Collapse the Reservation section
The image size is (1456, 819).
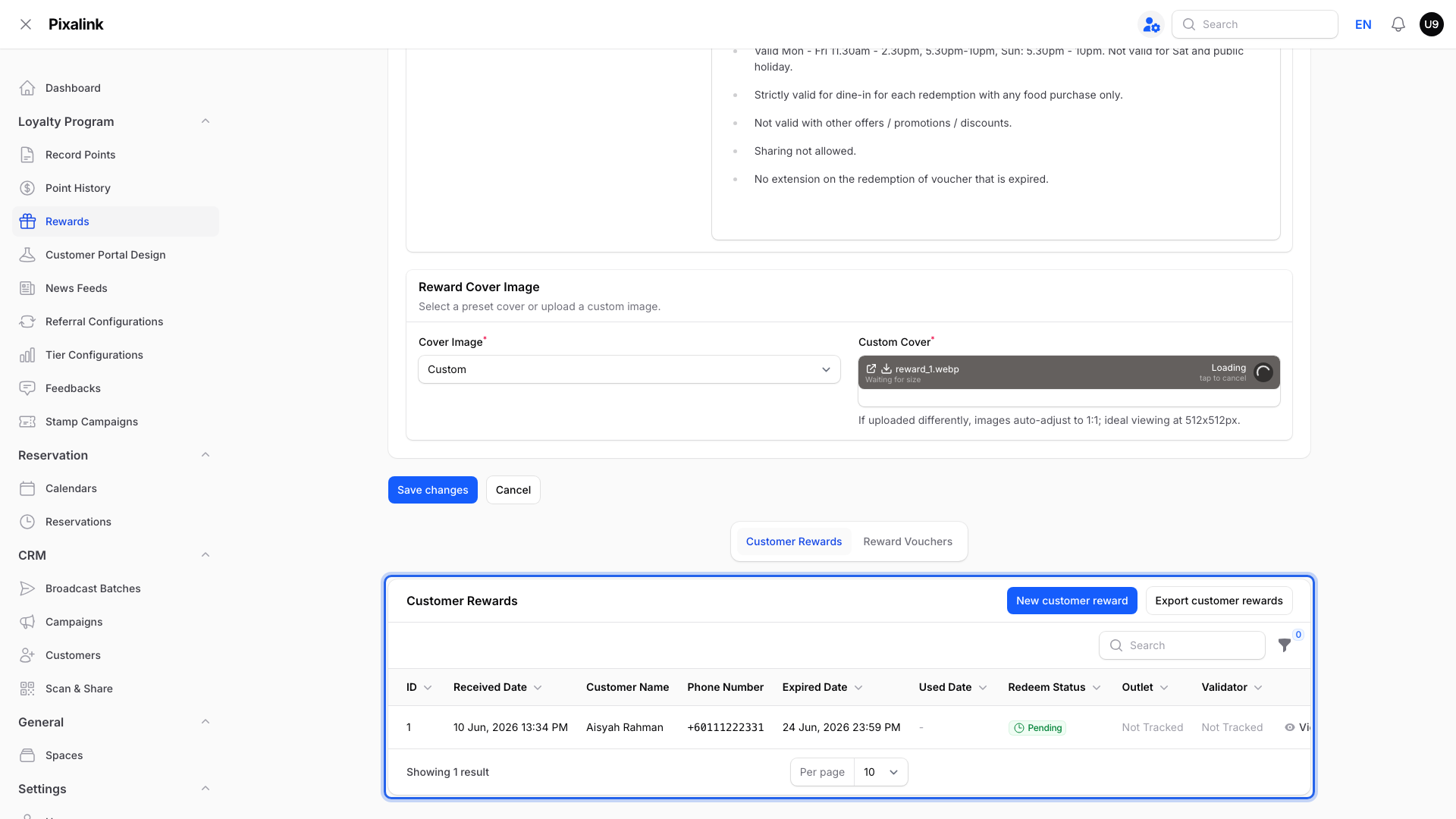(x=206, y=455)
